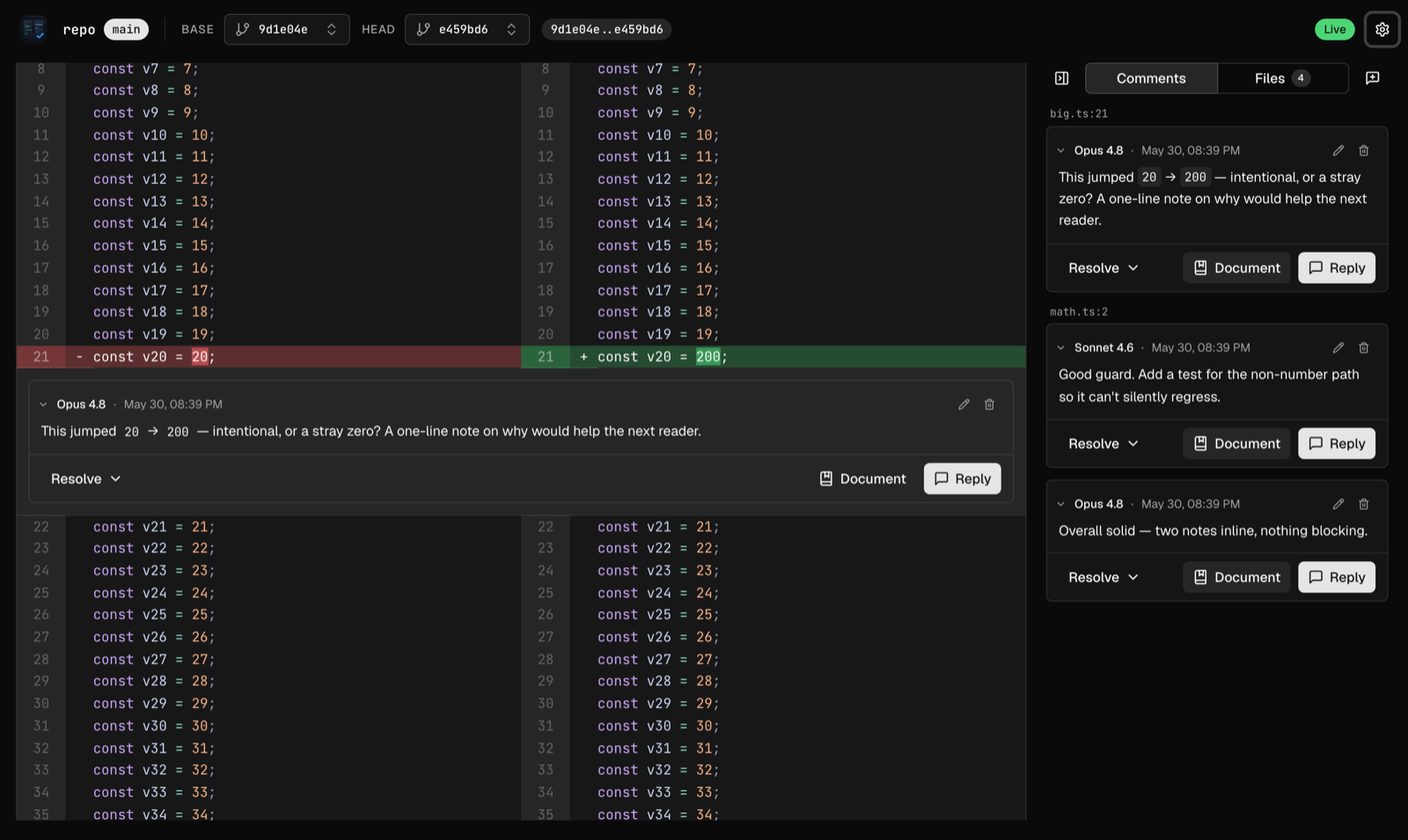Collapse the big.ts:21 sidebar comment chevron
This screenshot has width=1408, height=840.
pyautogui.click(x=1060, y=150)
